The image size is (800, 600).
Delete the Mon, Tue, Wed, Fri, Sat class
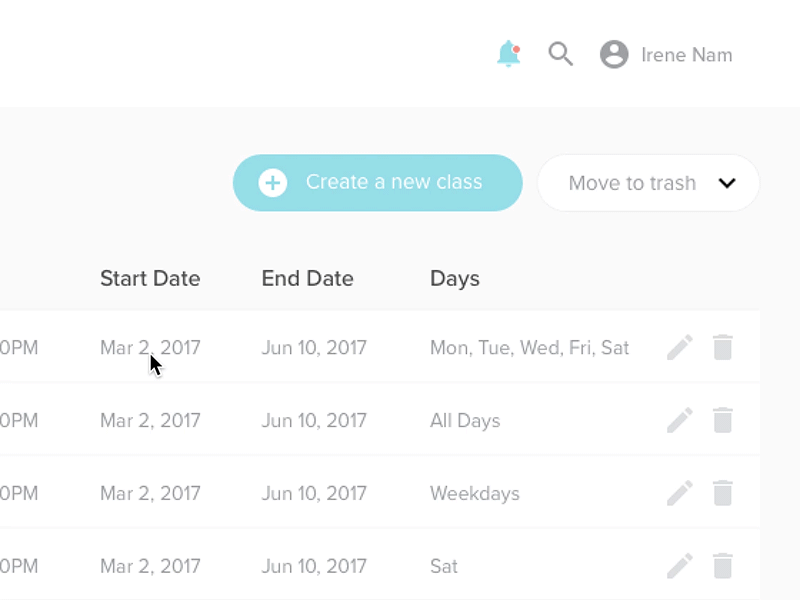(x=723, y=348)
